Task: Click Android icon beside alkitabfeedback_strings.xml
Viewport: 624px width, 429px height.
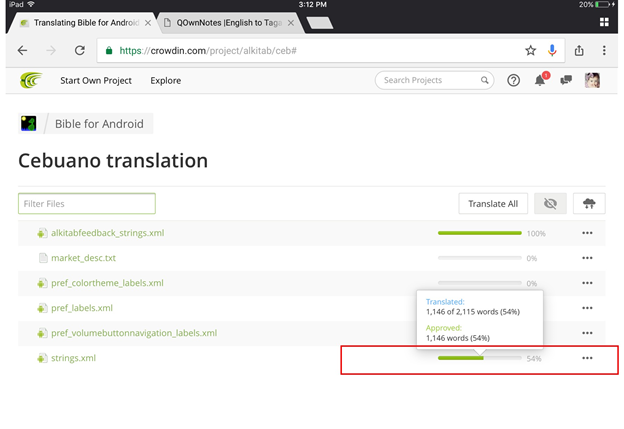Action: coord(42,233)
